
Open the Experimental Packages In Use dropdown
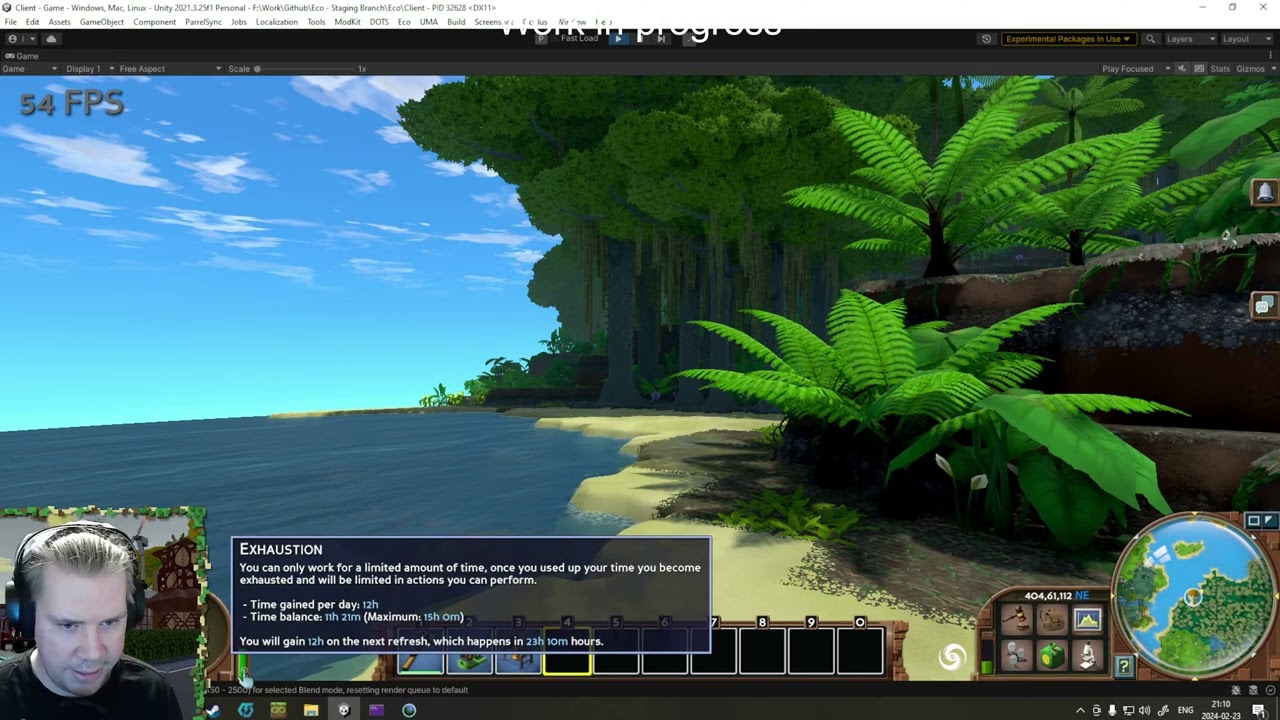1068,39
